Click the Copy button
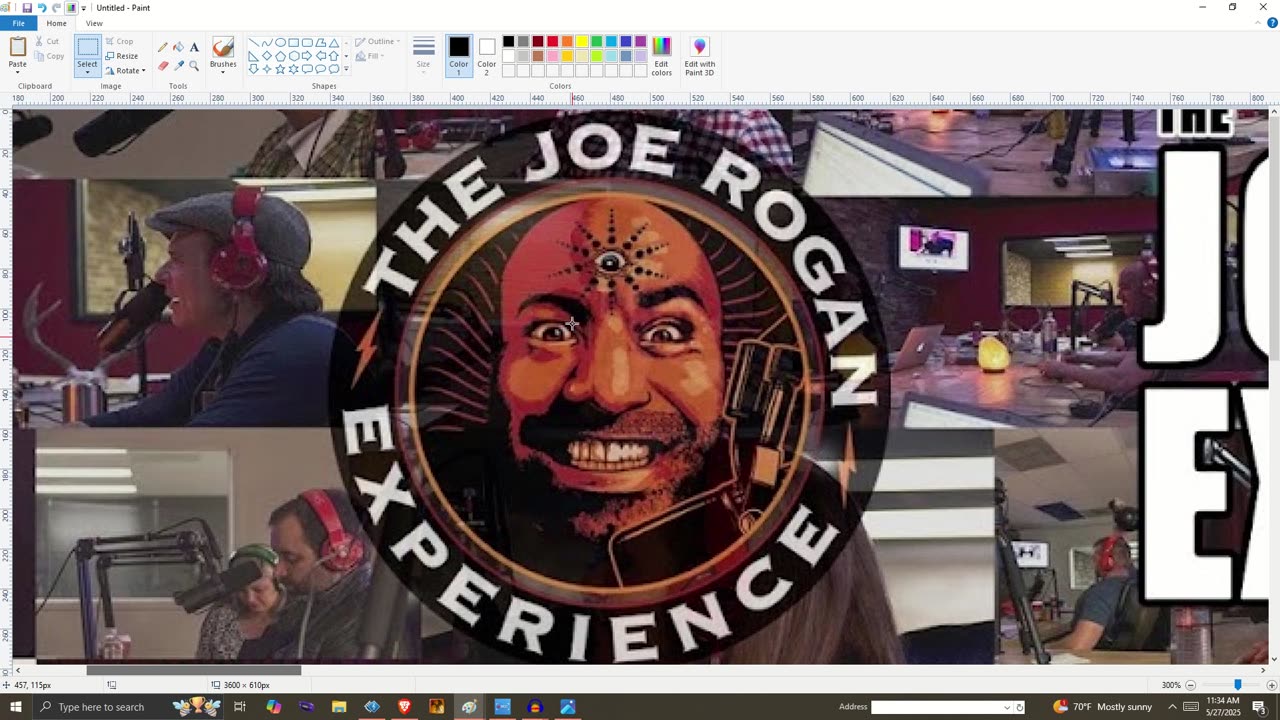 (49, 56)
